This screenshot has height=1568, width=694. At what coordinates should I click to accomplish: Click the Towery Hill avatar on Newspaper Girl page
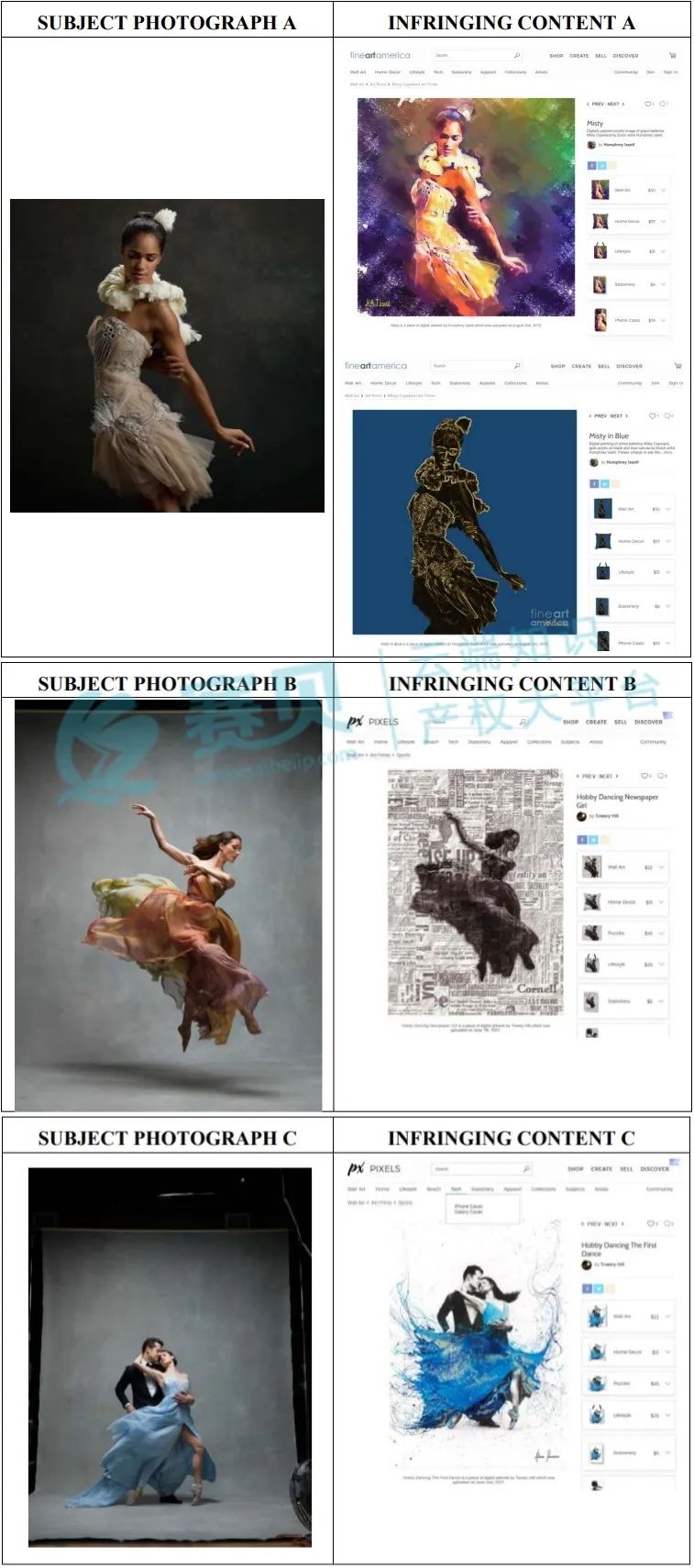click(x=581, y=816)
